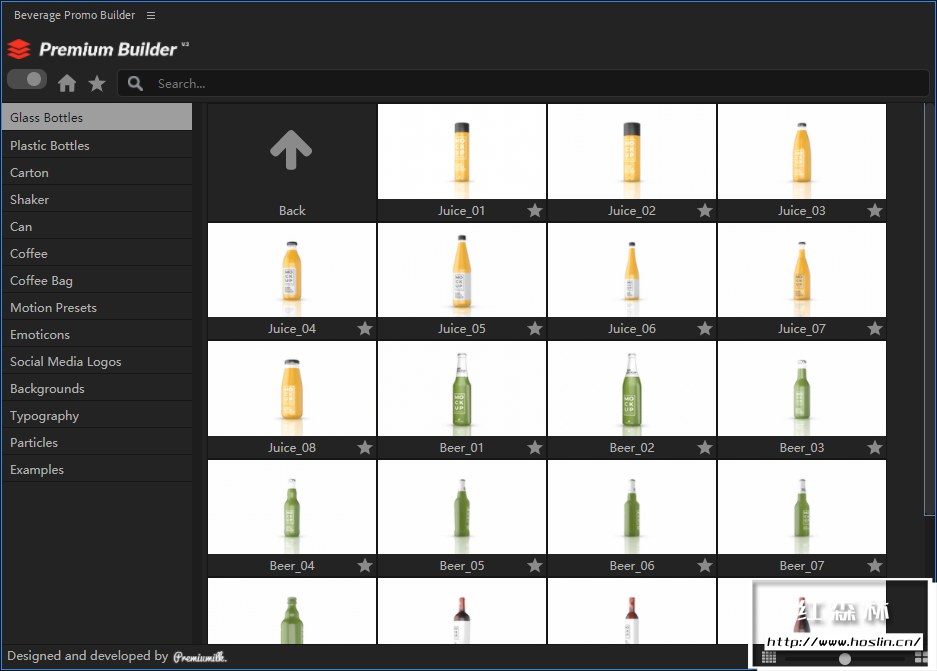Favorite Beer_02 with its star

(705, 447)
